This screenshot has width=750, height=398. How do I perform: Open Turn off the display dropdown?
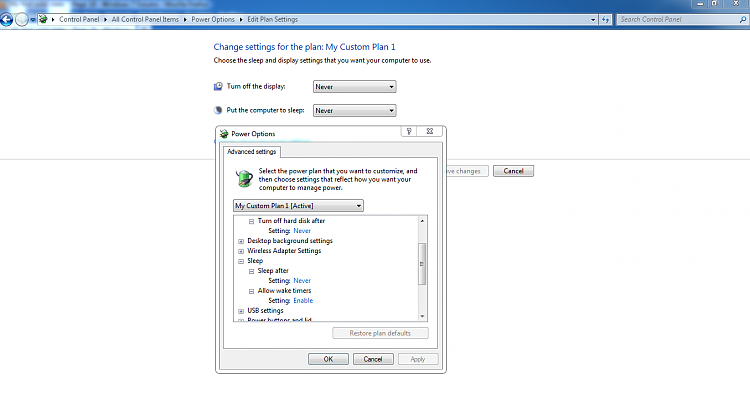354,87
